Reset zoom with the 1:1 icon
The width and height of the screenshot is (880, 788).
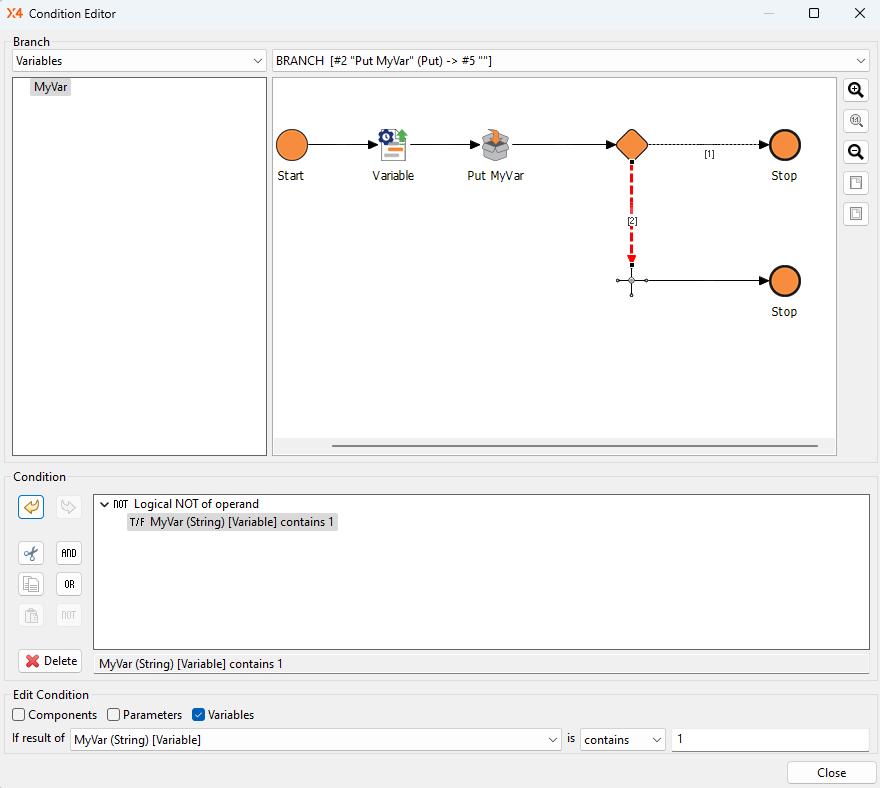[x=855, y=121]
